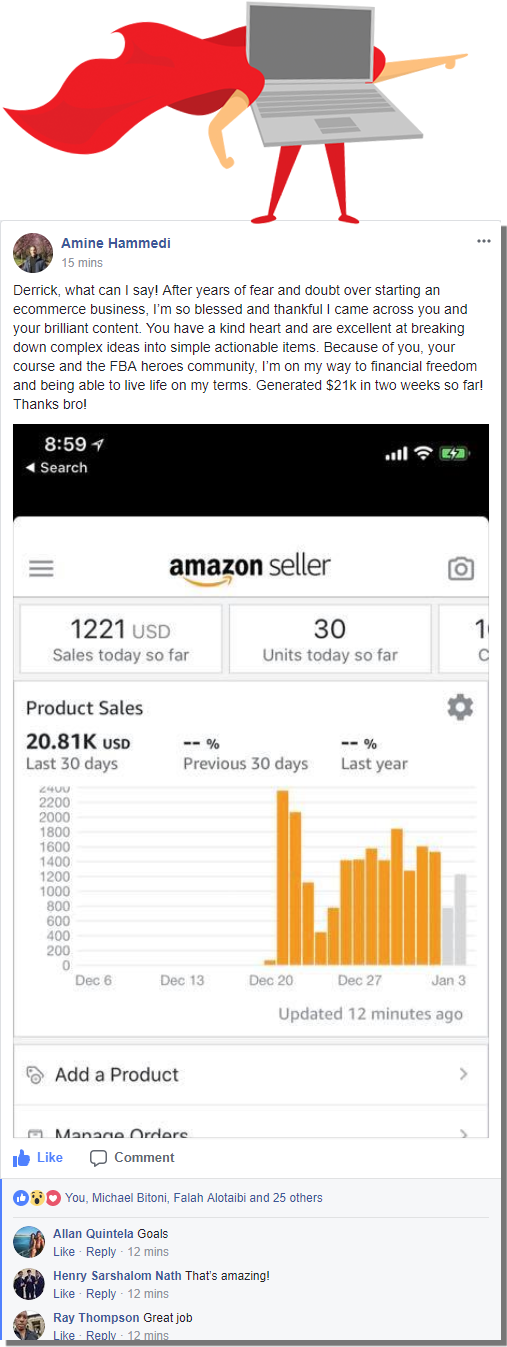Like Allan Quintela's Goals comment
The width and height of the screenshot is (507, 1347).
point(64,1252)
